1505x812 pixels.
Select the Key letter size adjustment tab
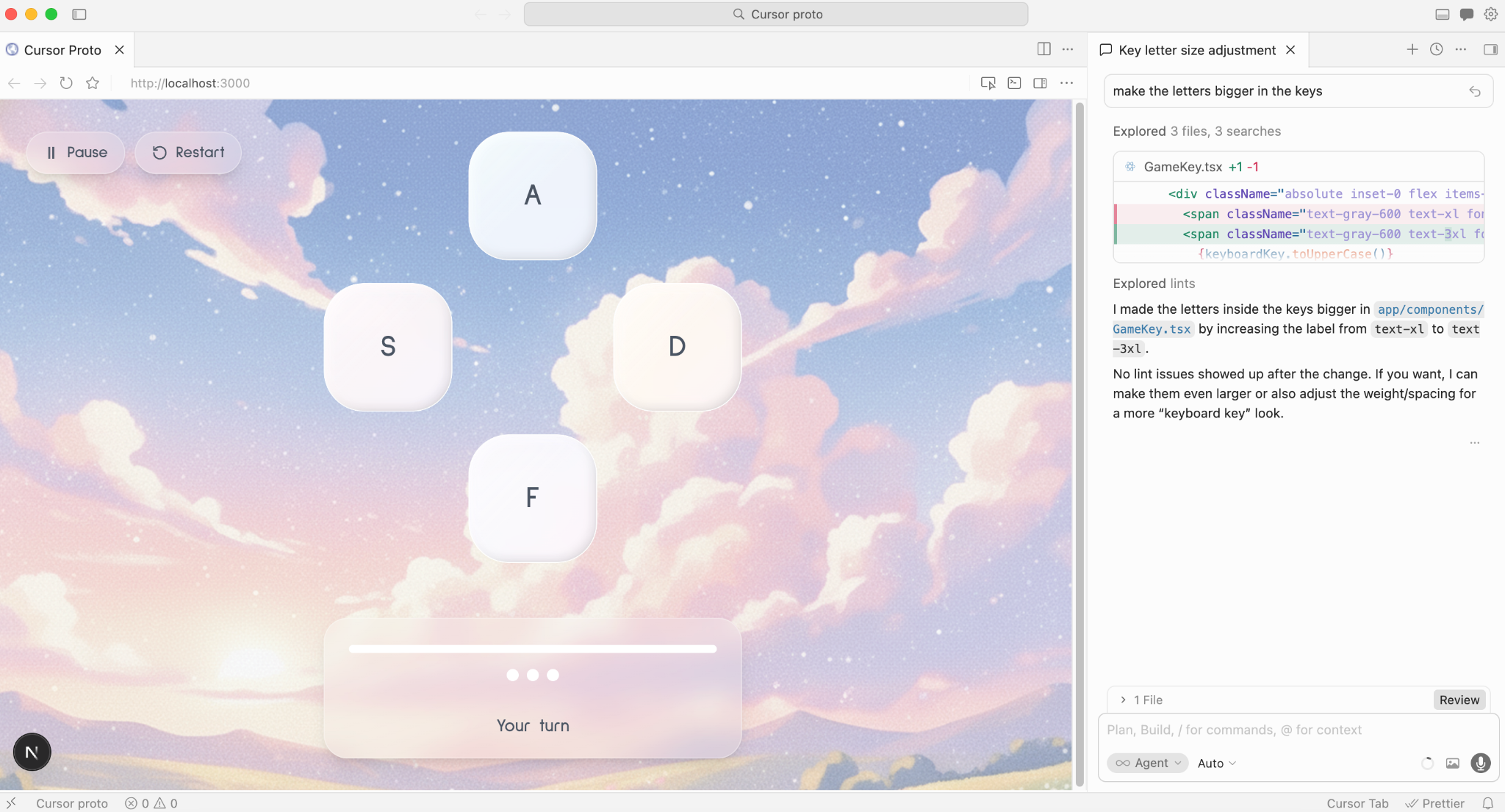tap(1196, 49)
